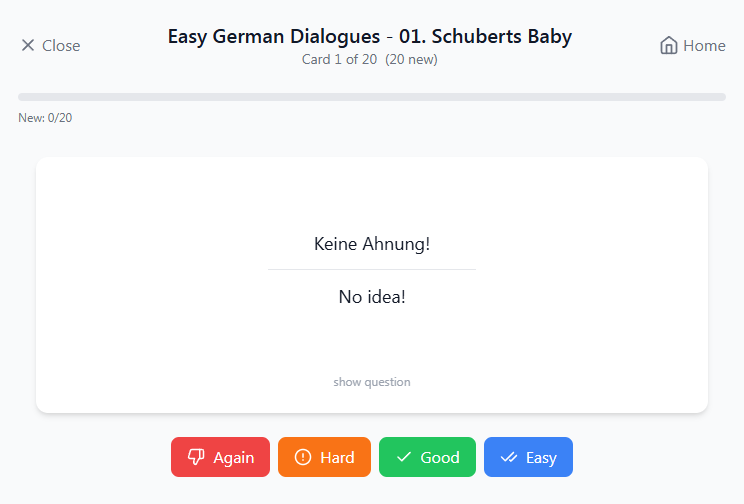Click the deck title heading
The height and width of the screenshot is (504, 744).
pos(370,37)
